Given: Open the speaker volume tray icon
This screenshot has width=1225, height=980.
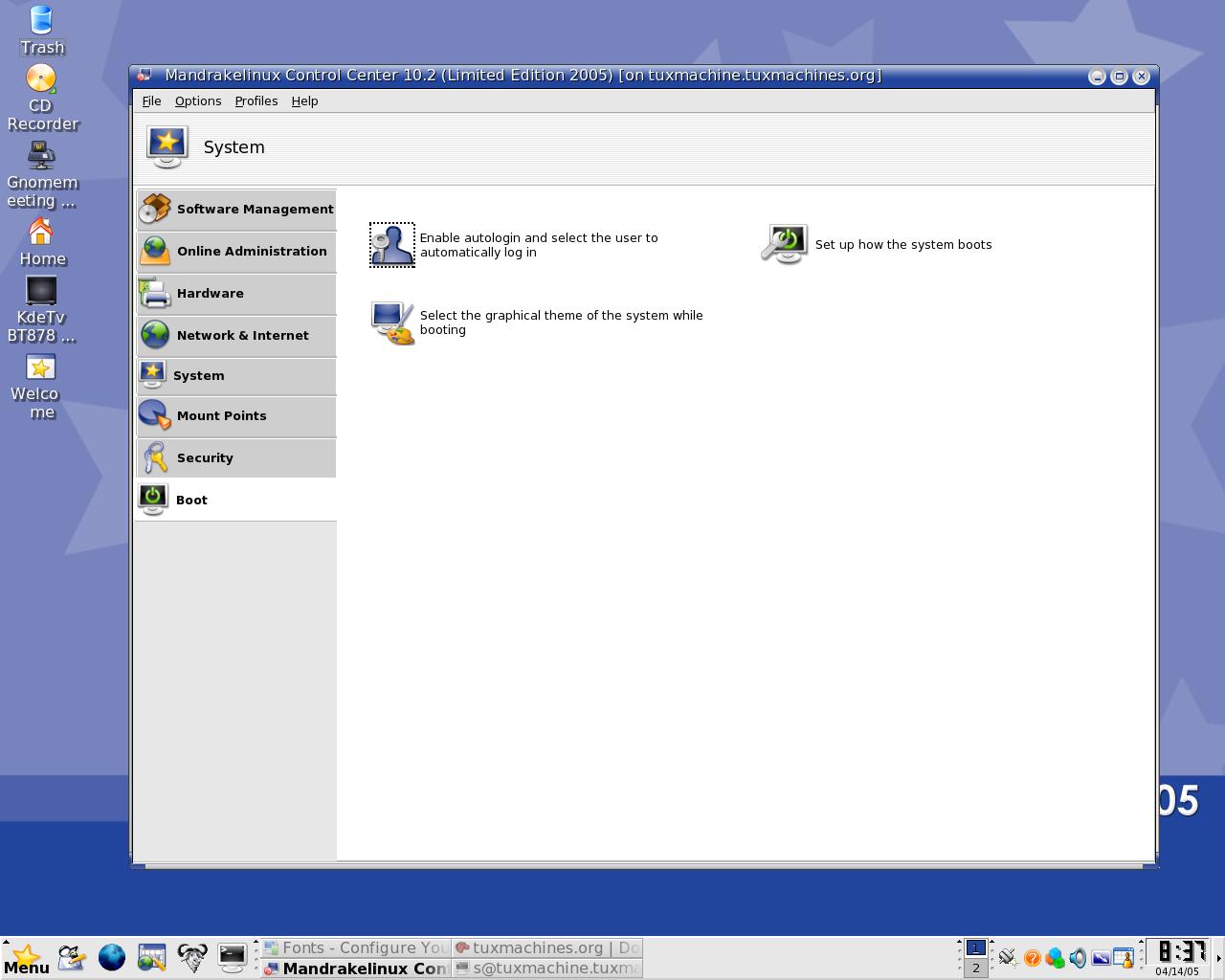Looking at the screenshot, I should 1078,957.
